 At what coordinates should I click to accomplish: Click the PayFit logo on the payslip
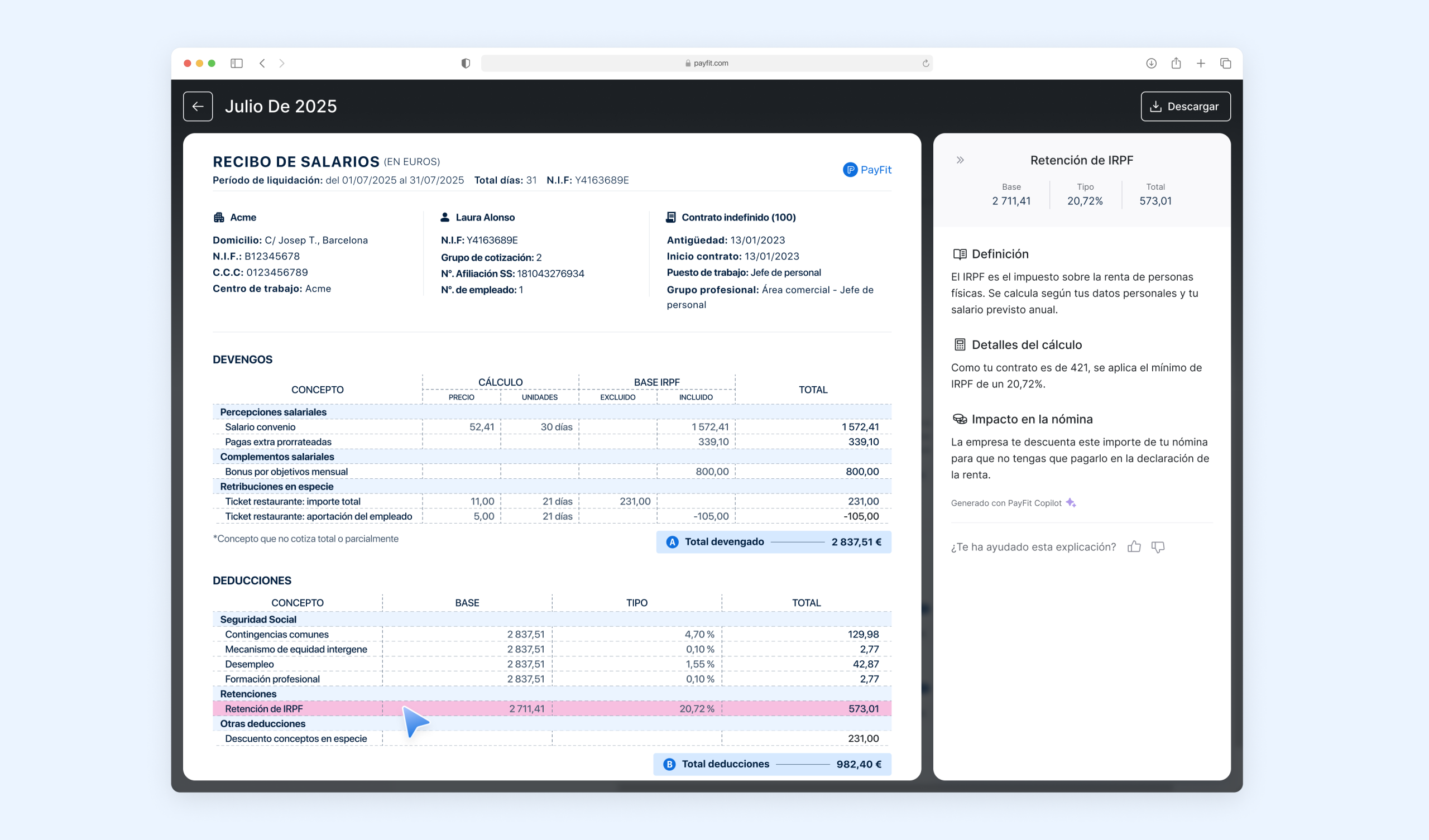coord(867,170)
